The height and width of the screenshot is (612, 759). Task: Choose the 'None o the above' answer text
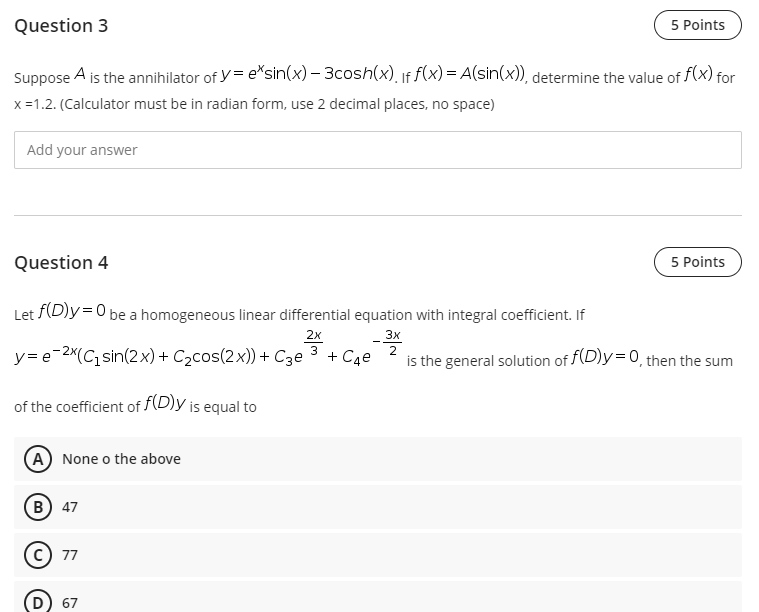coord(121,459)
